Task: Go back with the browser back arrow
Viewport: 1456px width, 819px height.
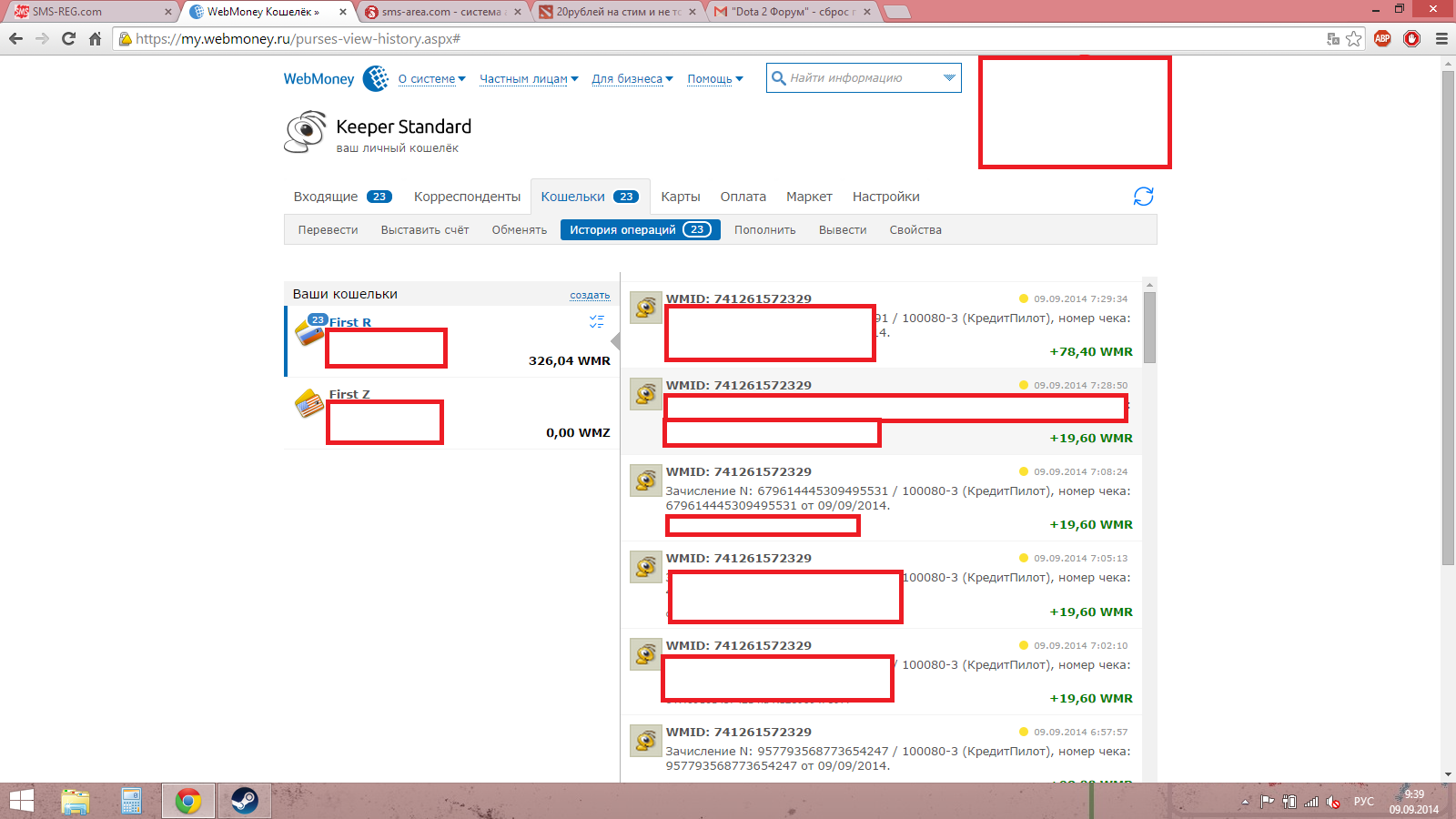Action: pyautogui.click(x=15, y=38)
